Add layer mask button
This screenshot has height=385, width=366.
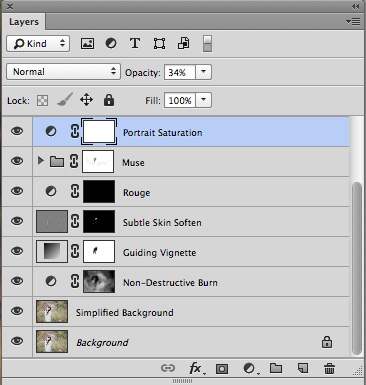222,369
